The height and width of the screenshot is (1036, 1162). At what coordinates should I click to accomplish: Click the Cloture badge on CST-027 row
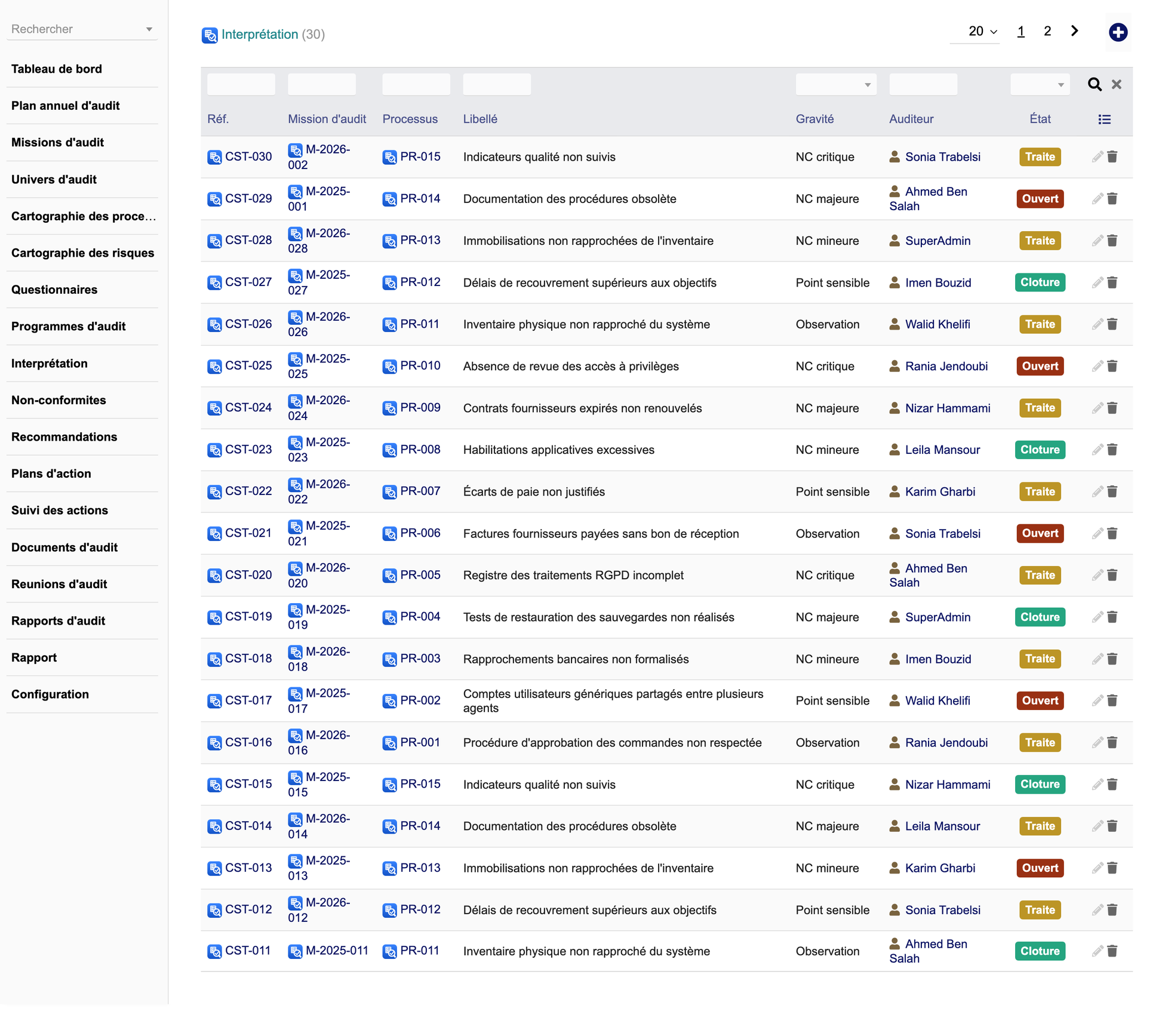coord(1040,282)
